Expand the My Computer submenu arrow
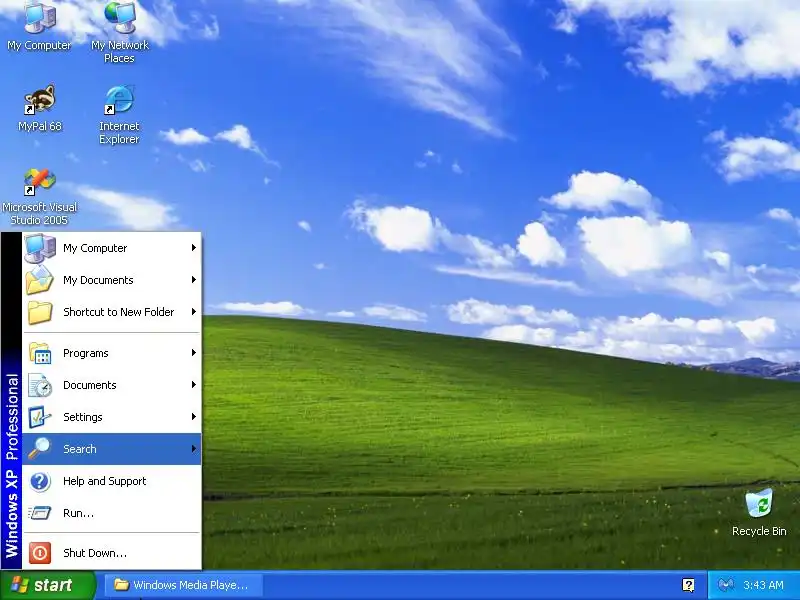The height and width of the screenshot is (600, 800). coord(194,247)
